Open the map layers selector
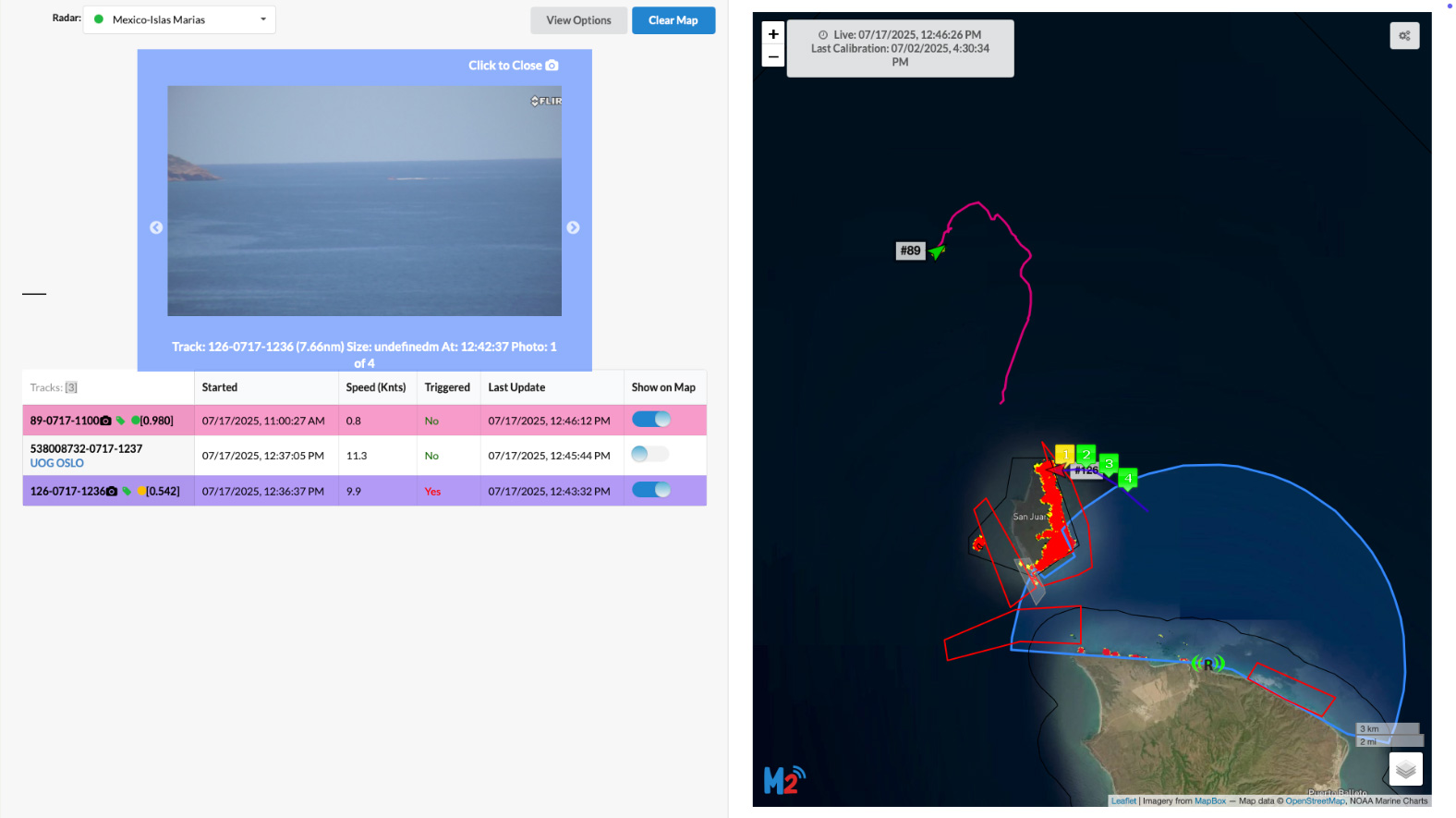Viewport: 1456px width, 818px height. click(x=1405, y=769)
